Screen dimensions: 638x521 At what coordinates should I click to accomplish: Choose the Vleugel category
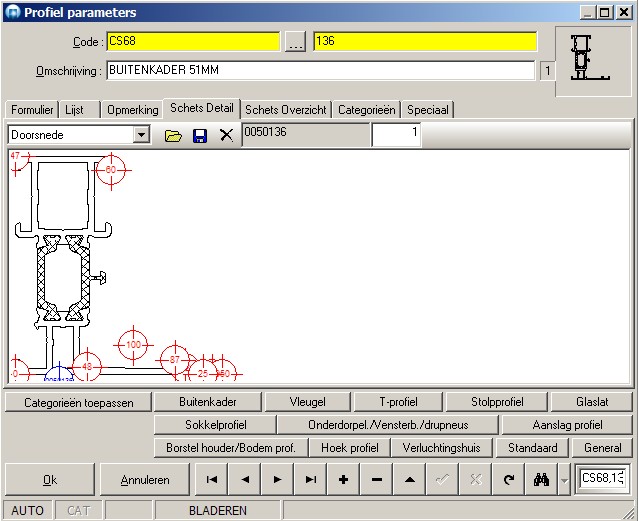coord(308,402)
